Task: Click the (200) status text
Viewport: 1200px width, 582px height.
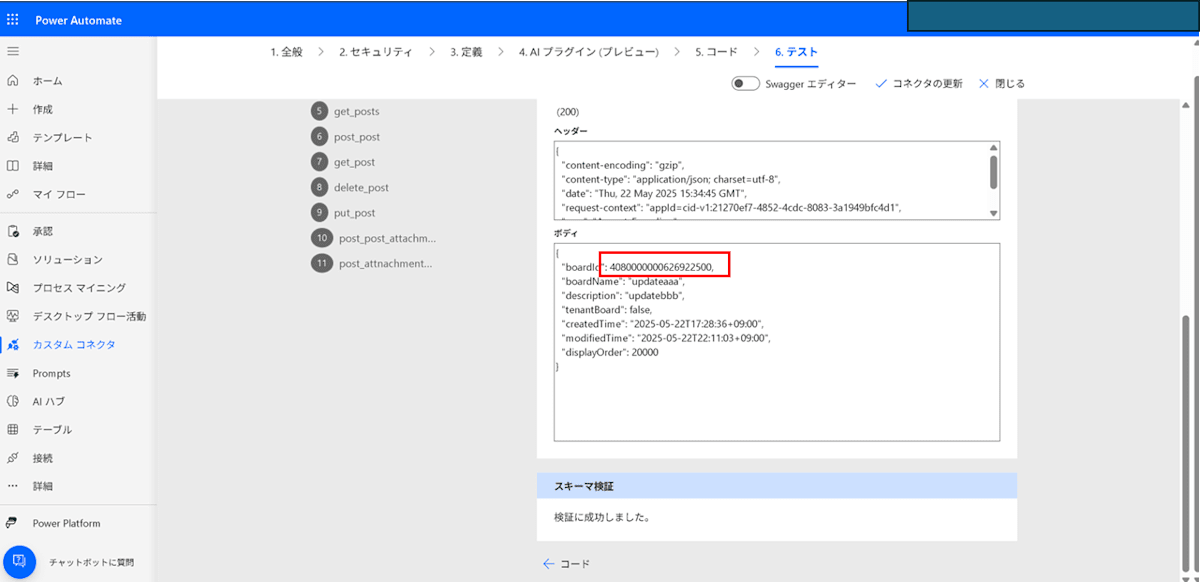Action: coord(567,112)
